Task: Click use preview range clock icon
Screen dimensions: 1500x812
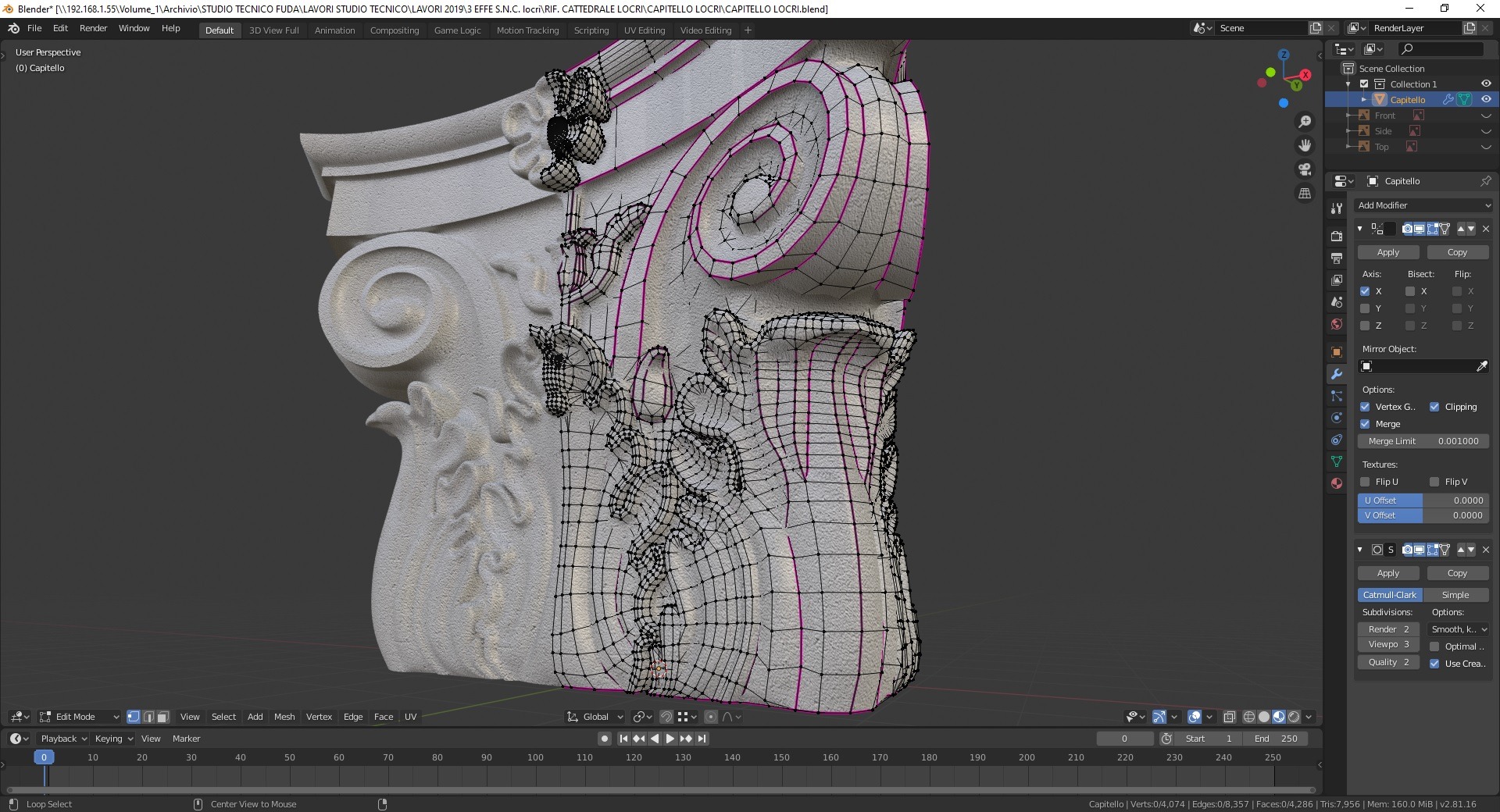Action: [1166, 739]
